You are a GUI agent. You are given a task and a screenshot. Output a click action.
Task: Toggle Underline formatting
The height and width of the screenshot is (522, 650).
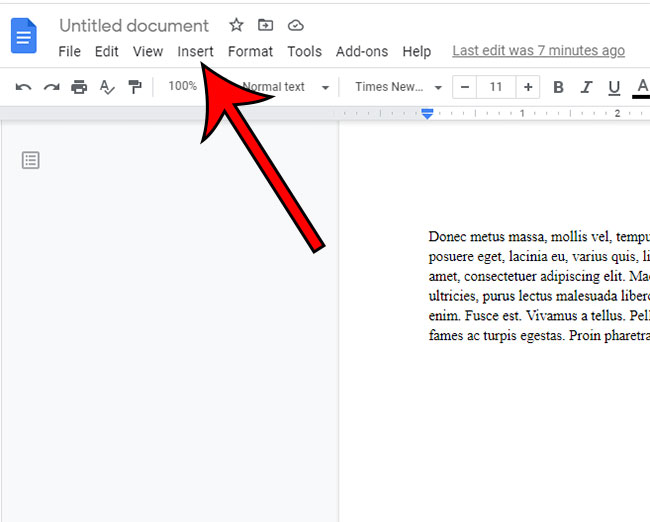614,87
